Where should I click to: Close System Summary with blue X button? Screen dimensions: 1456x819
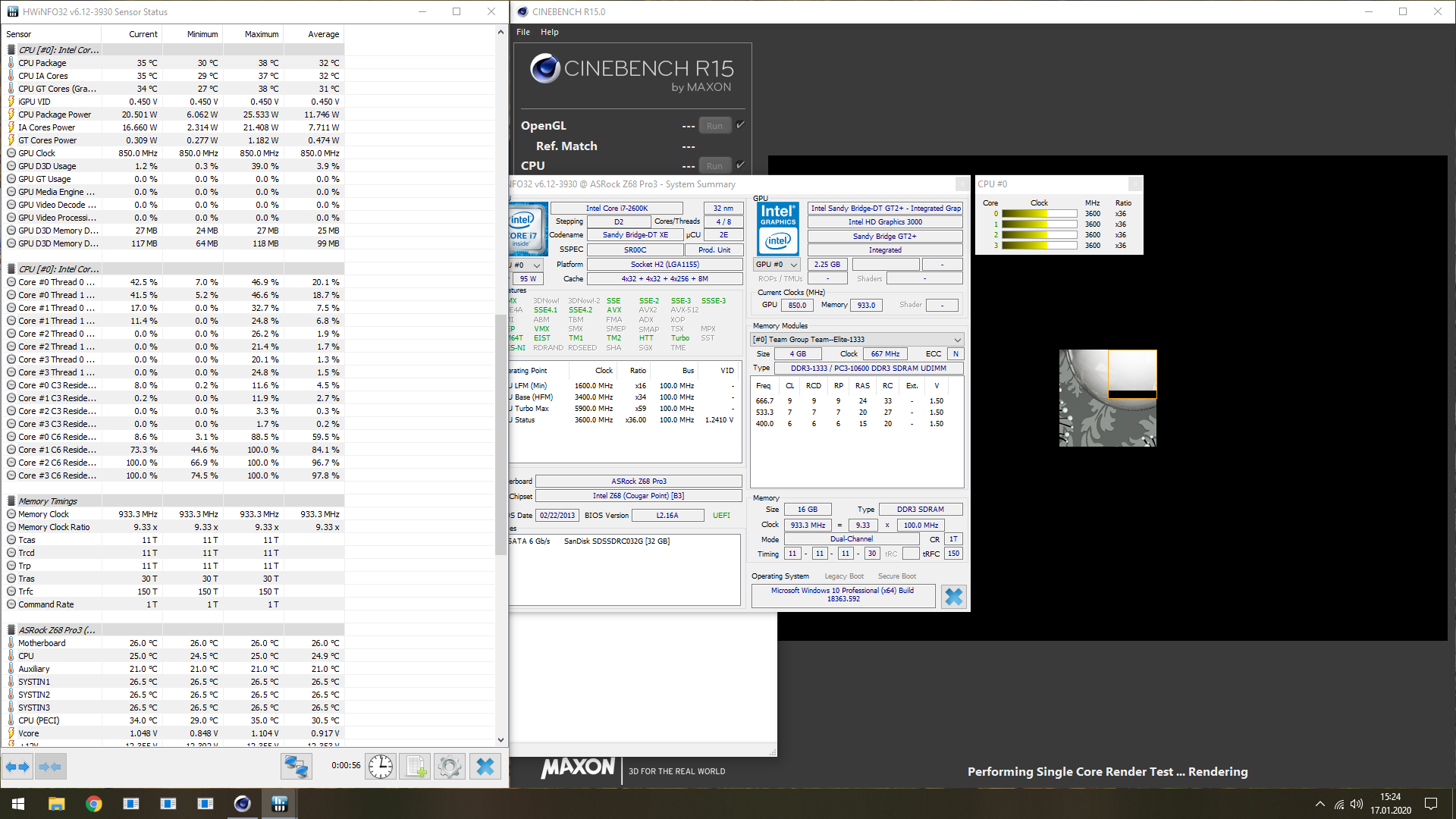(x=953, y=597)
